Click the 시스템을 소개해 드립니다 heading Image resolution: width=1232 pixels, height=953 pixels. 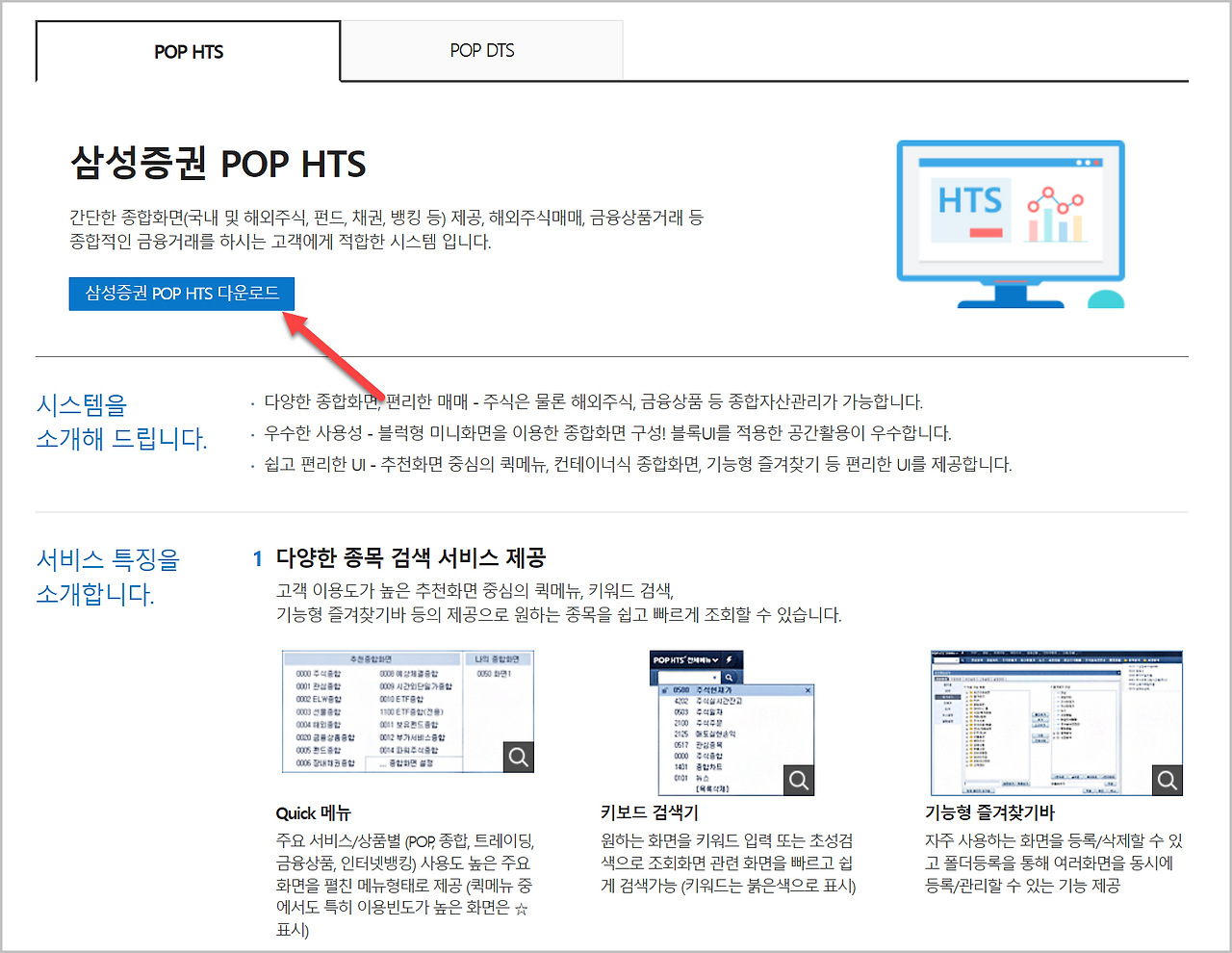(x=121, y=422)
